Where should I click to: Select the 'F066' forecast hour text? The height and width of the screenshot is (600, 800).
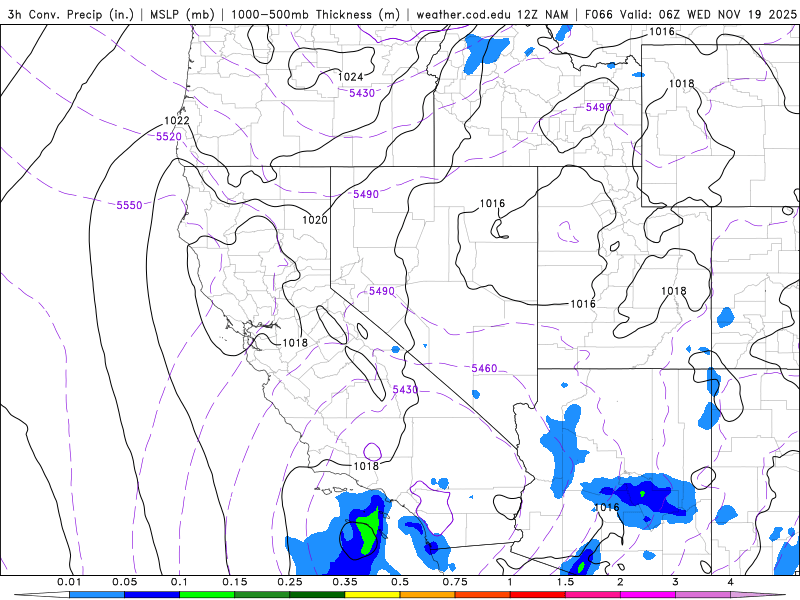tap(598, 14)
